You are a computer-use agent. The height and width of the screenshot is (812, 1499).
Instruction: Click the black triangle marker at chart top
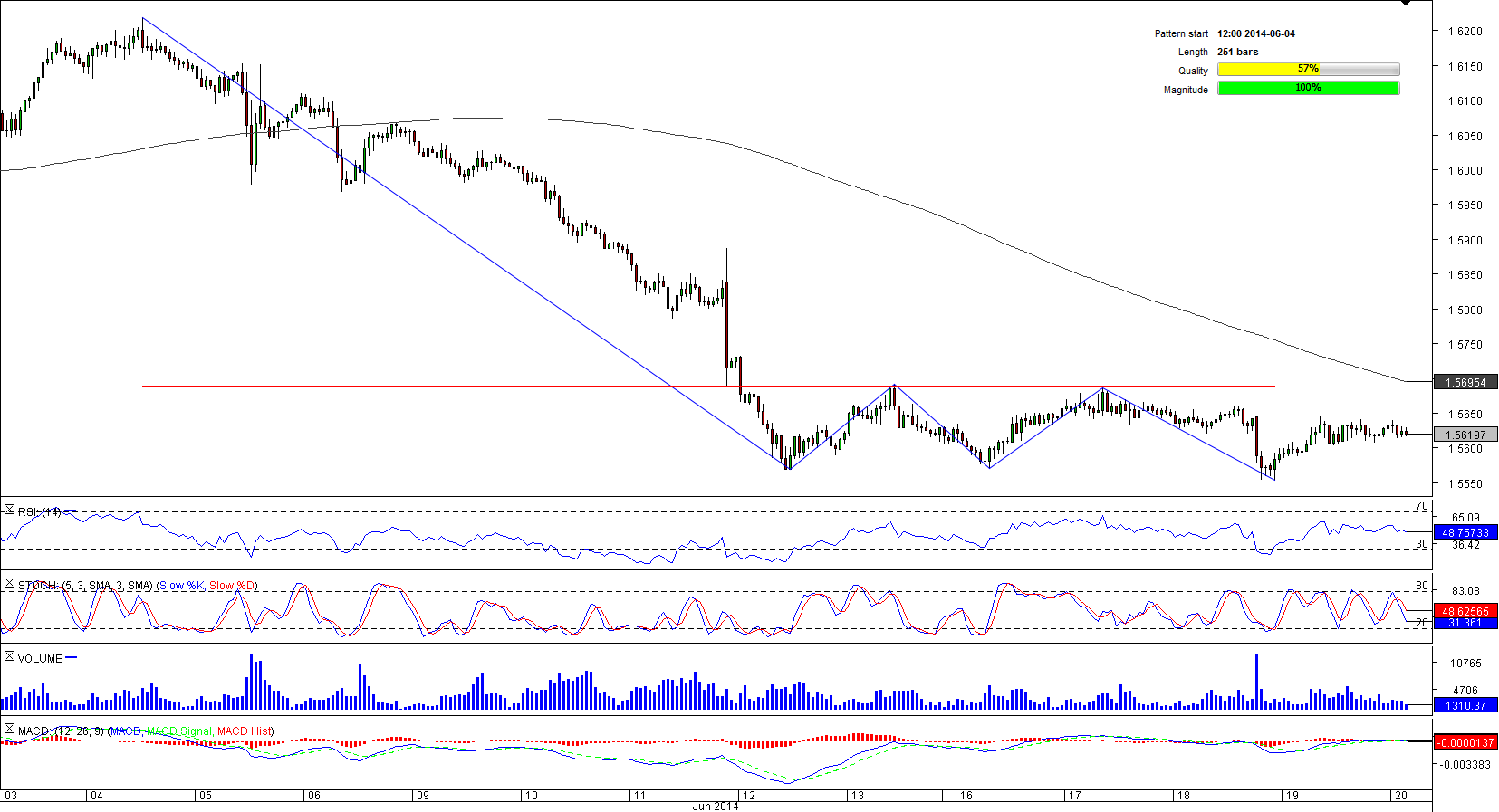pyautogui.click(x=1406, y=4)
